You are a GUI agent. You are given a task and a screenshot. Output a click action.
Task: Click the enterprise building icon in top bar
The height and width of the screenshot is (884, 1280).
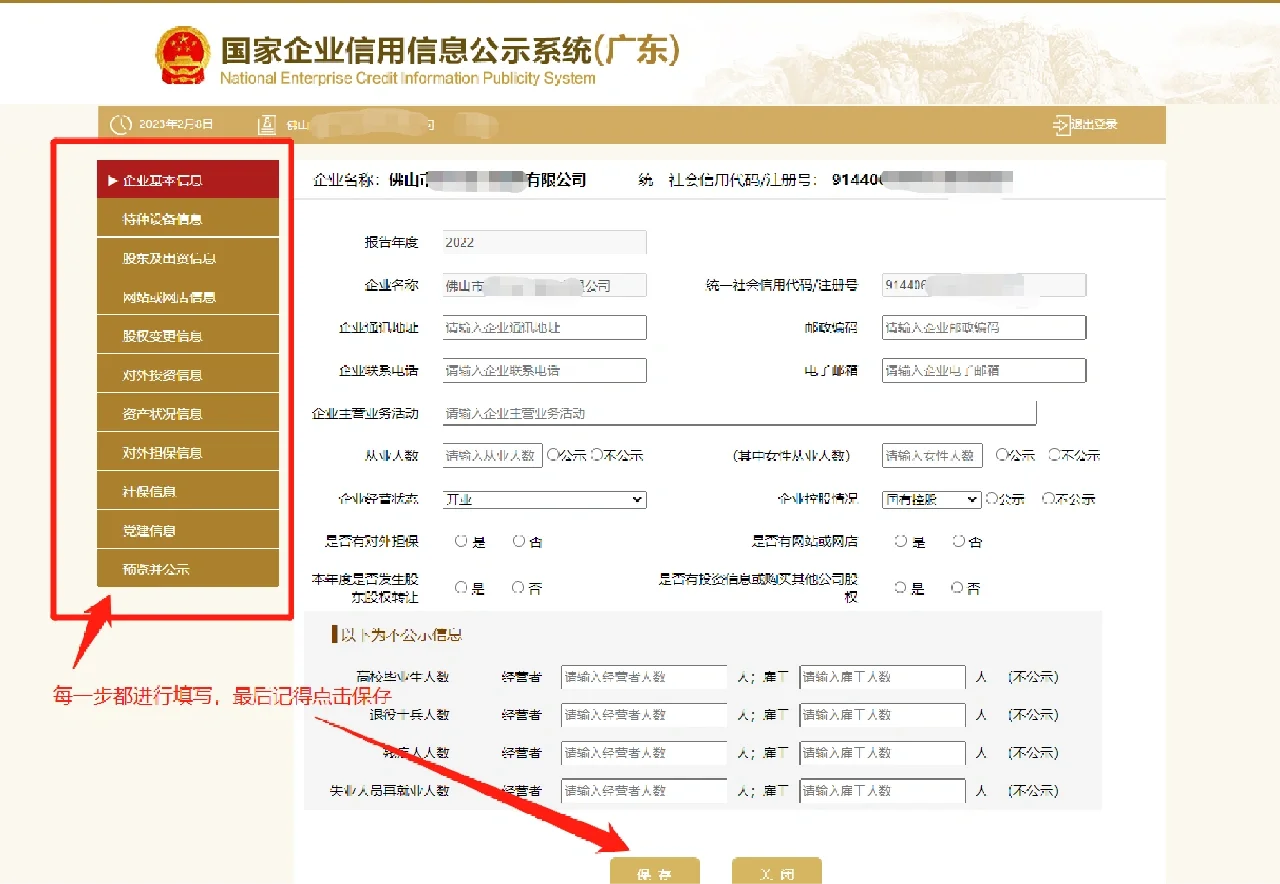pos(266,125)
